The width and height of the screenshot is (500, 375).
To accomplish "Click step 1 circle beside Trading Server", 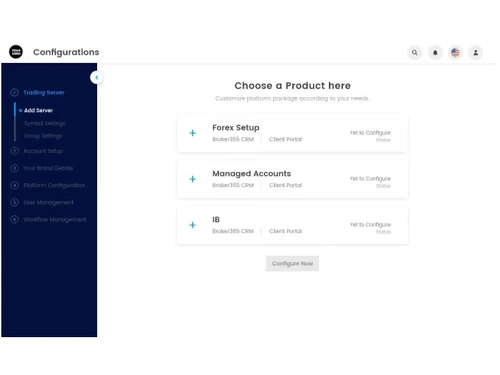I will (14, 93).
